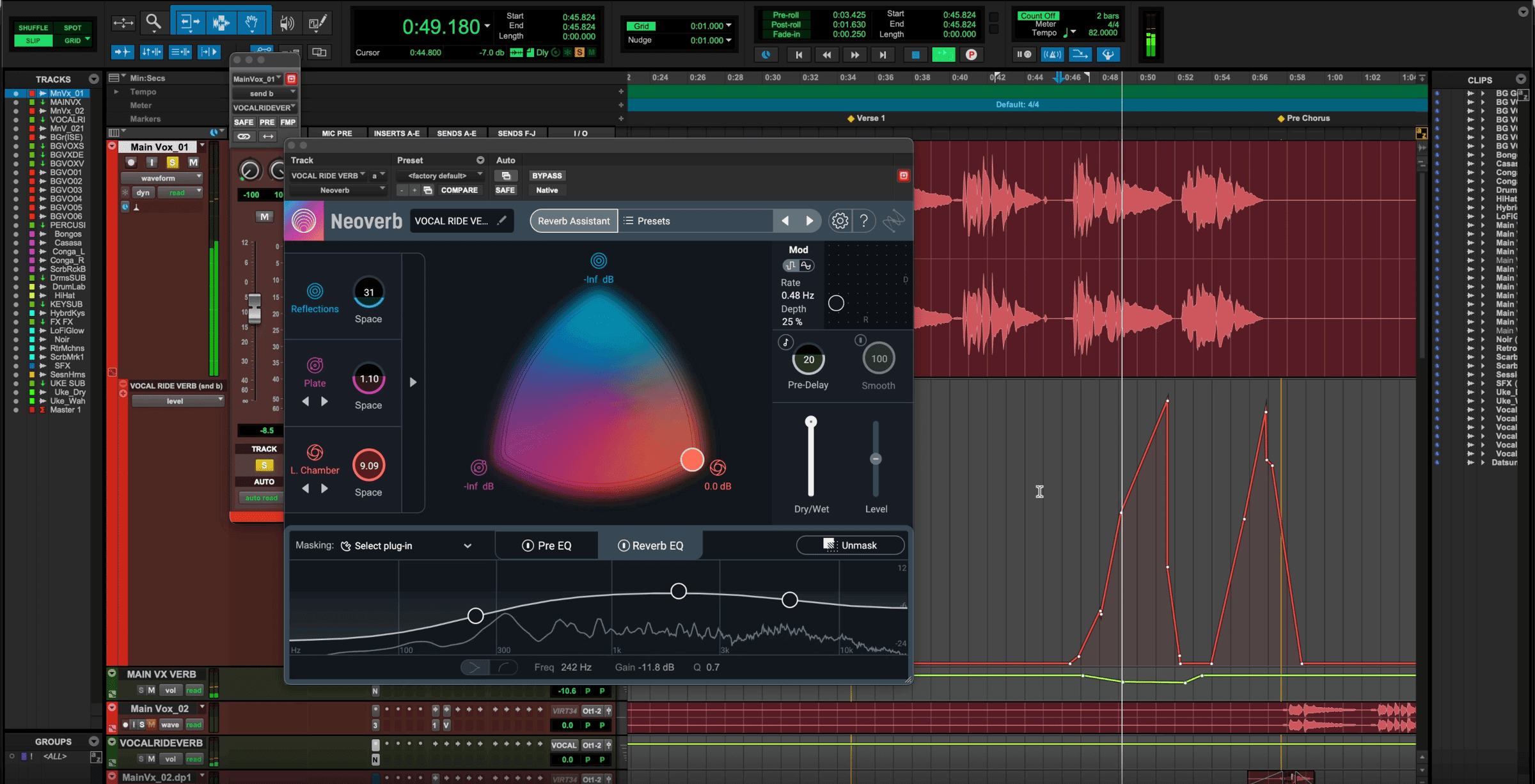Open Nudge value dropdown arrow

728,40
